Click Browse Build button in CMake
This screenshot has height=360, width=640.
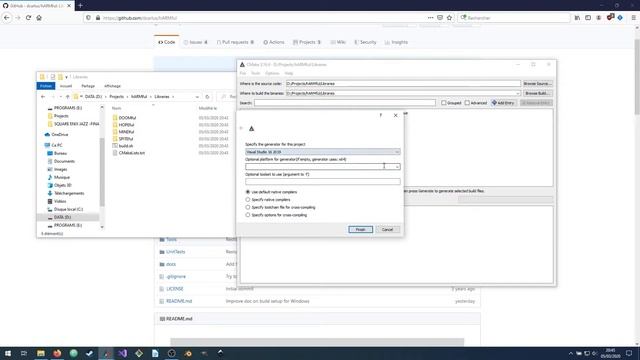538,93
